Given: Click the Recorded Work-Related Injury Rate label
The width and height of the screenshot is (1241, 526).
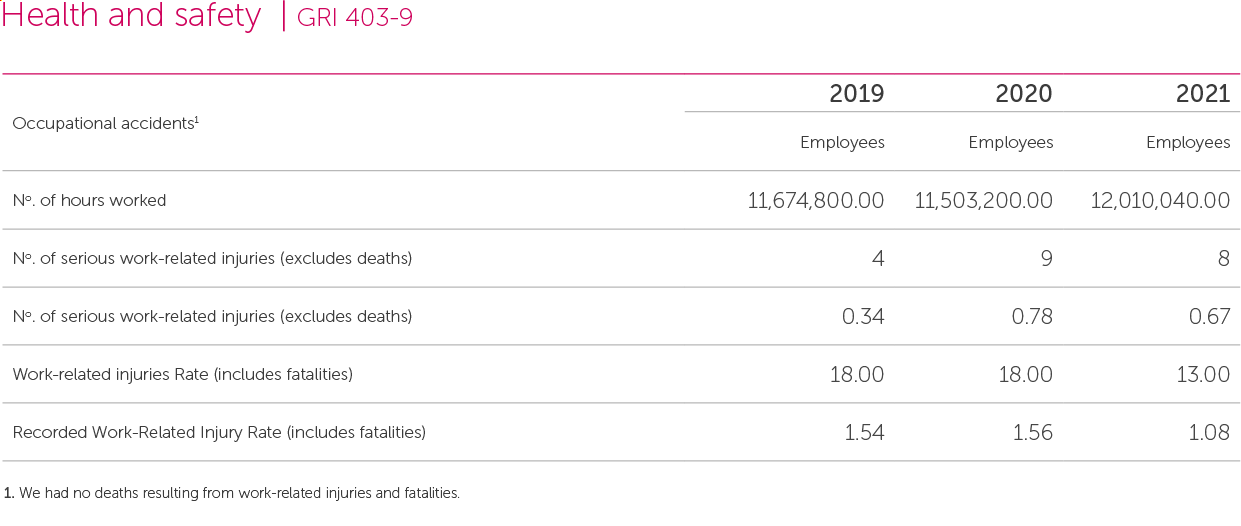Looking at the screenshot, I should point(219,433).
